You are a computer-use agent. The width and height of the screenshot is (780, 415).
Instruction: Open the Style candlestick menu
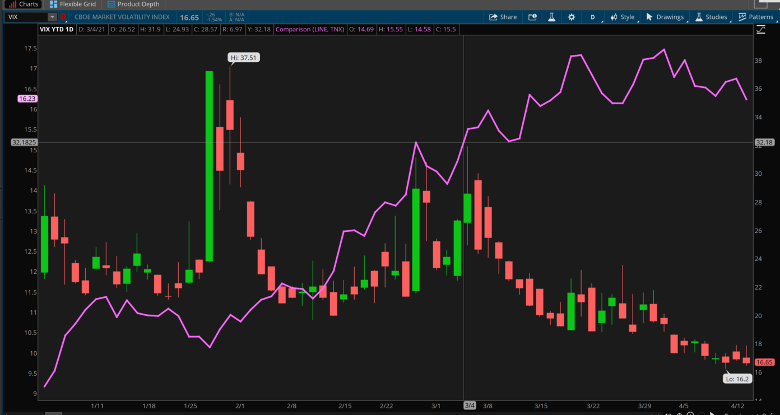point(623,17)
